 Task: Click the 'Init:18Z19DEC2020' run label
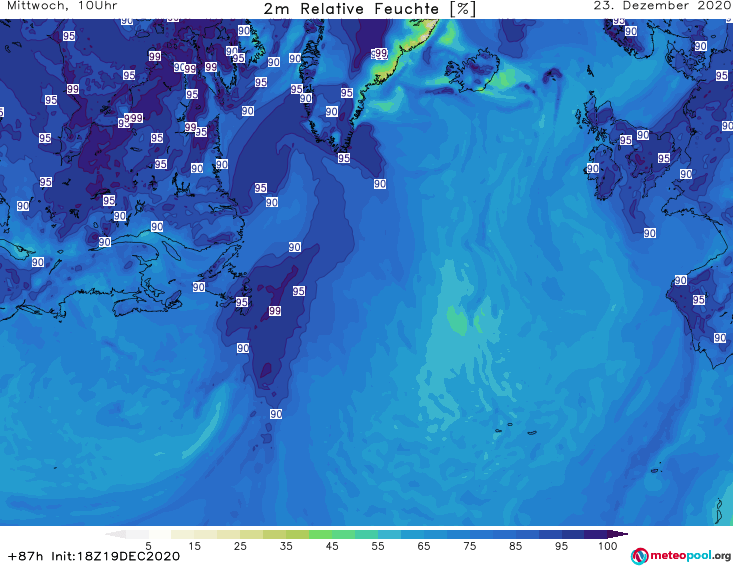pos(115,556)
